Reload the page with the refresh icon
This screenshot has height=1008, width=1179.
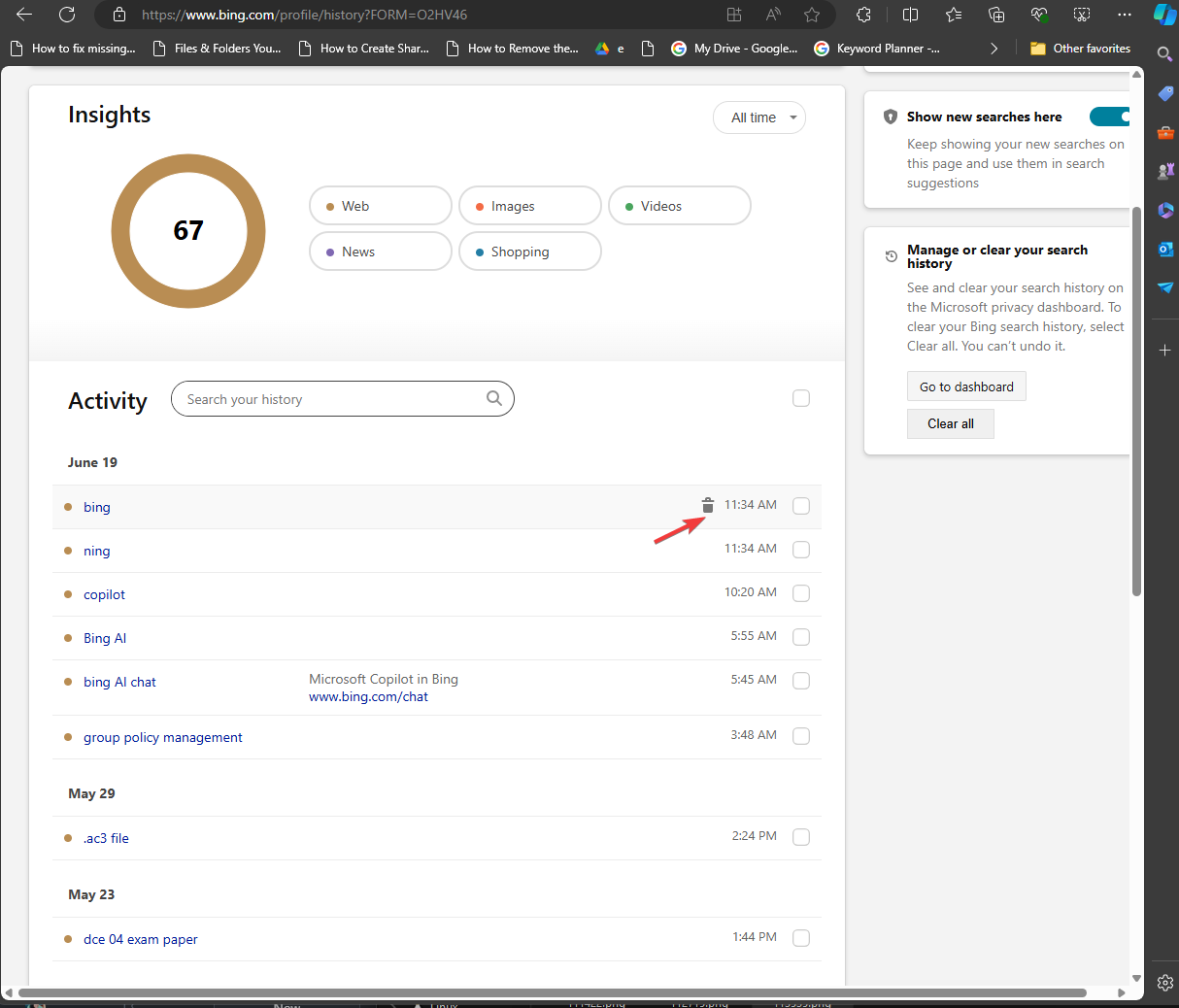click(x=67, y=15)
